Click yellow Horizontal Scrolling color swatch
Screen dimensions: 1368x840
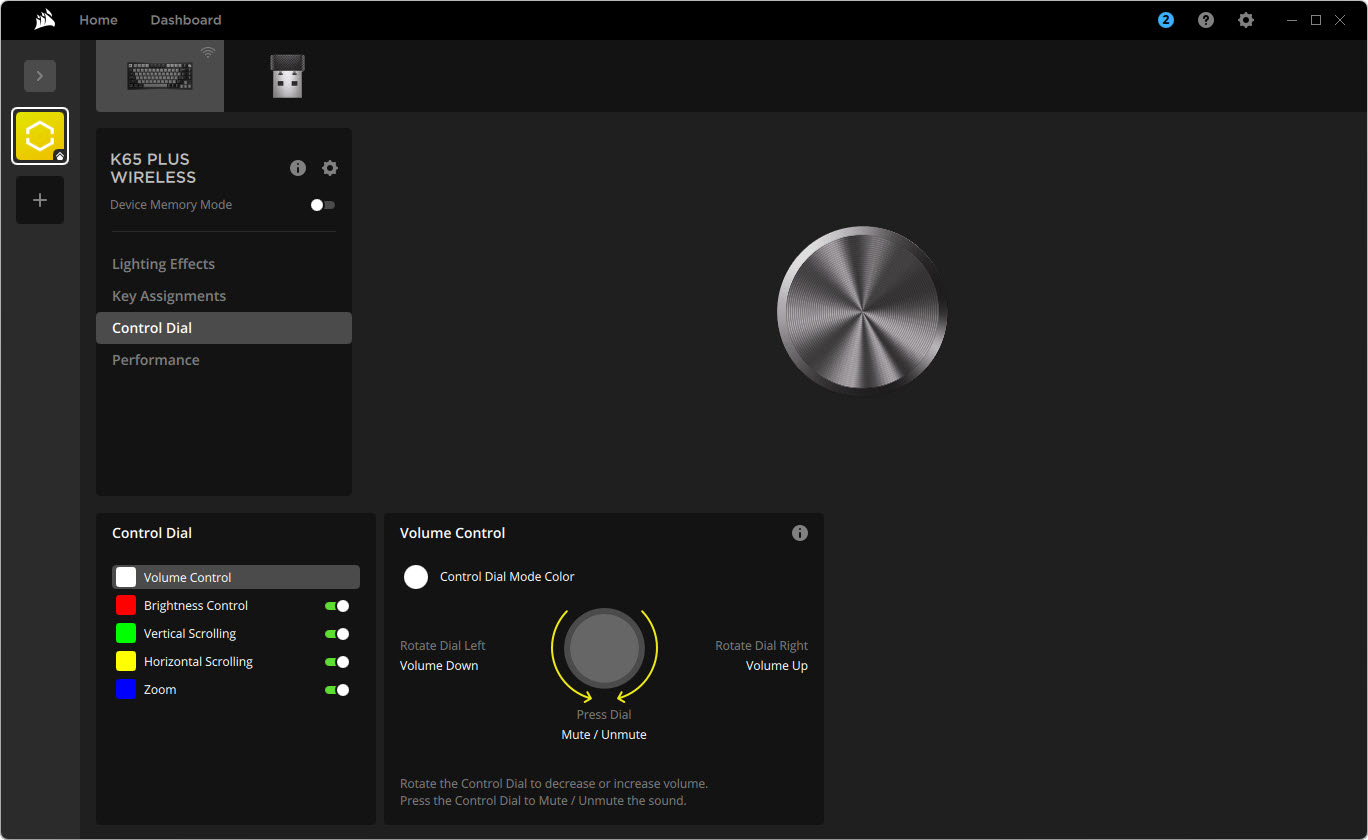[126, 661]
